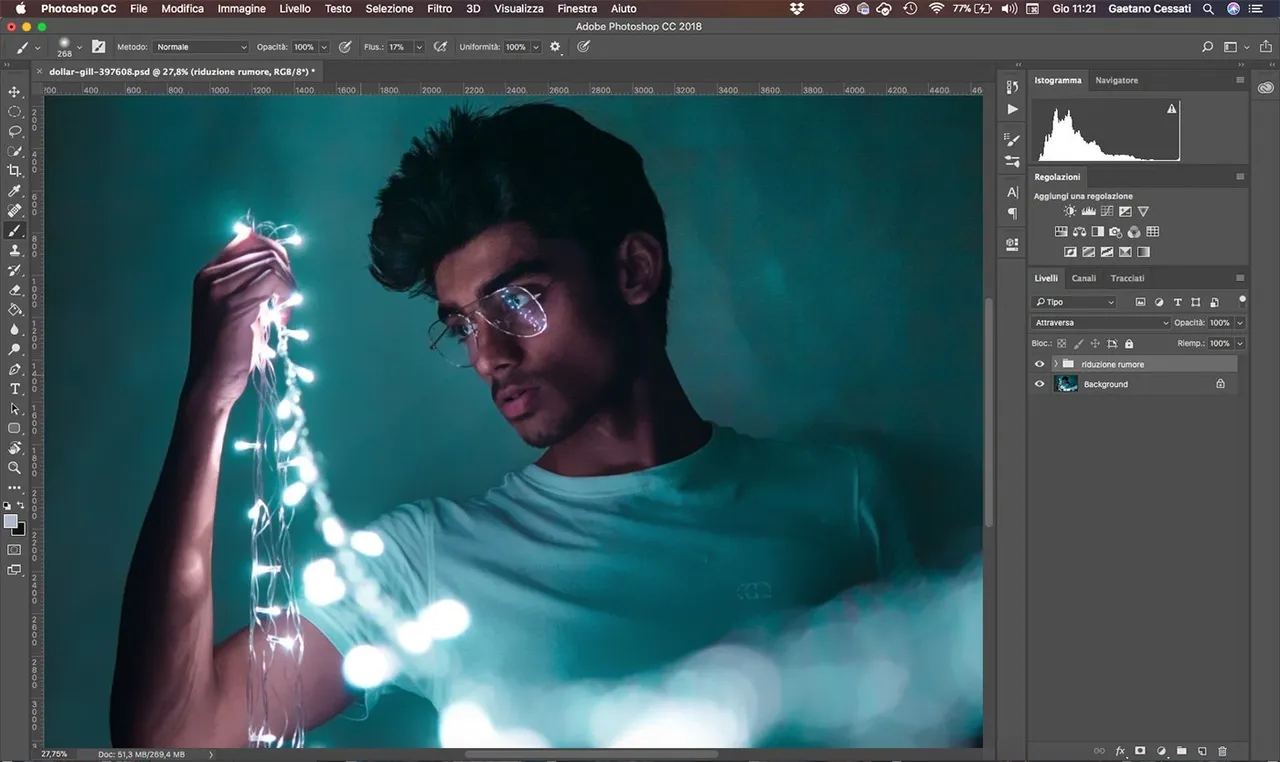Select the Crop tool

(14, 171)
